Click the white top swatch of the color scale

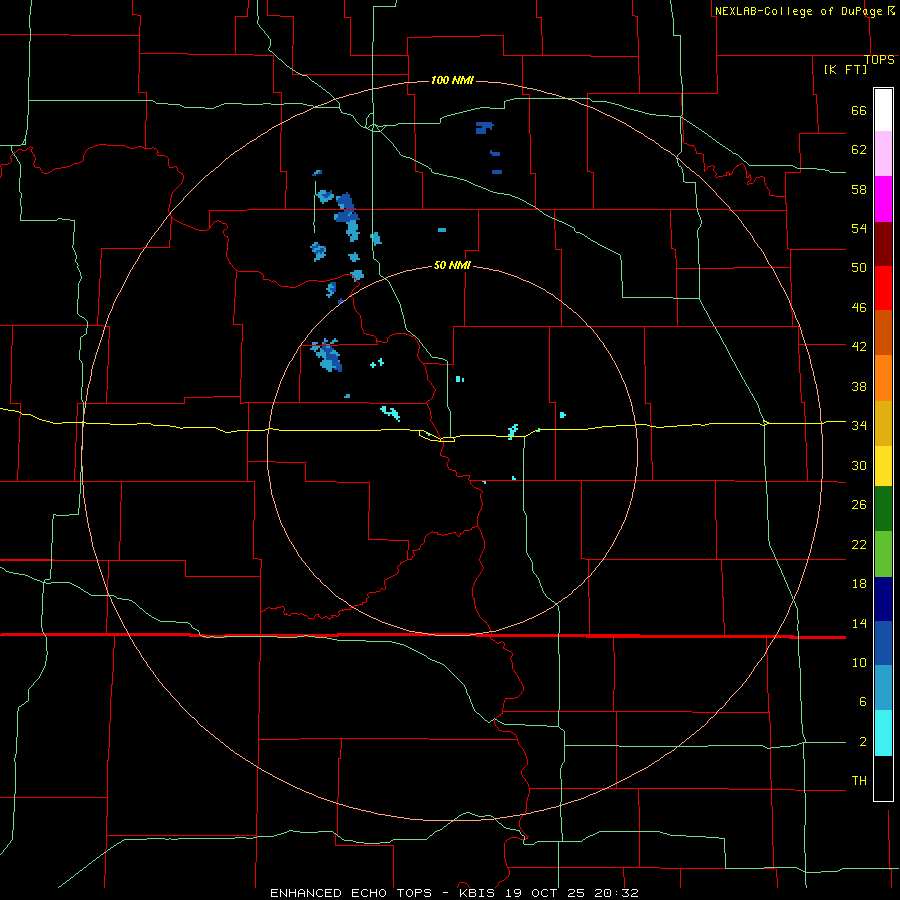tap(883, 110)
